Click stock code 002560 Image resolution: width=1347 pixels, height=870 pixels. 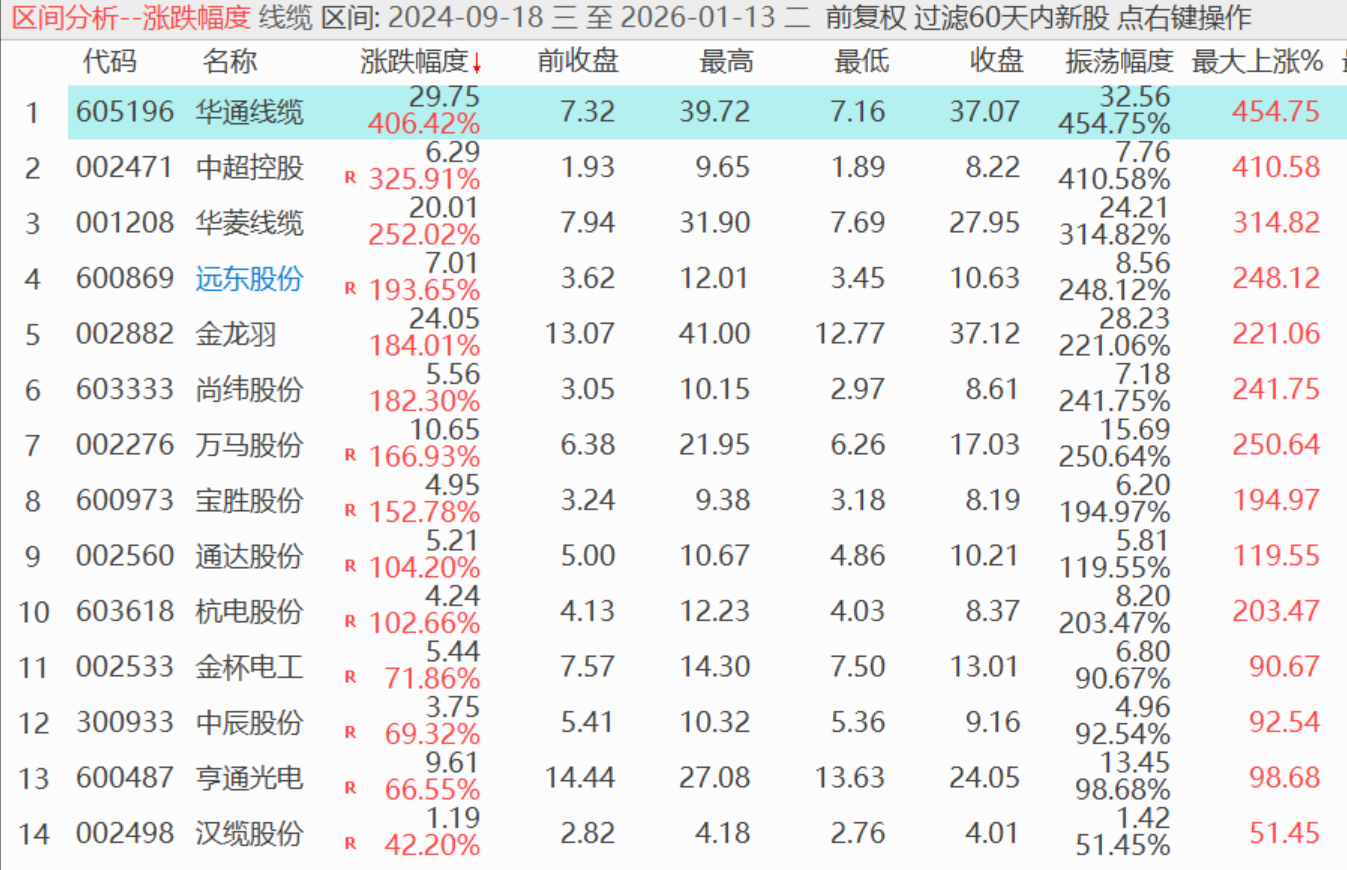(x=125, y=555)
